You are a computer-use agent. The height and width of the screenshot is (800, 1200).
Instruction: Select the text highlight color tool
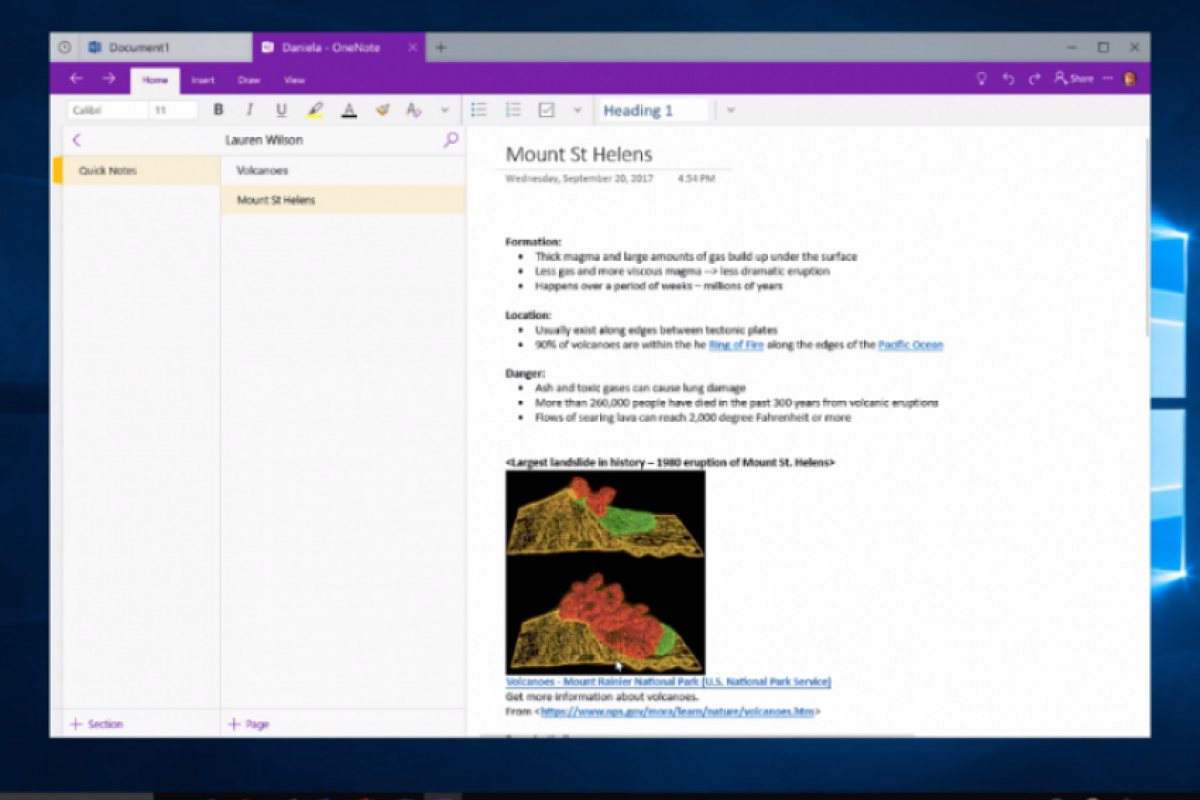[x=315, y=110]
